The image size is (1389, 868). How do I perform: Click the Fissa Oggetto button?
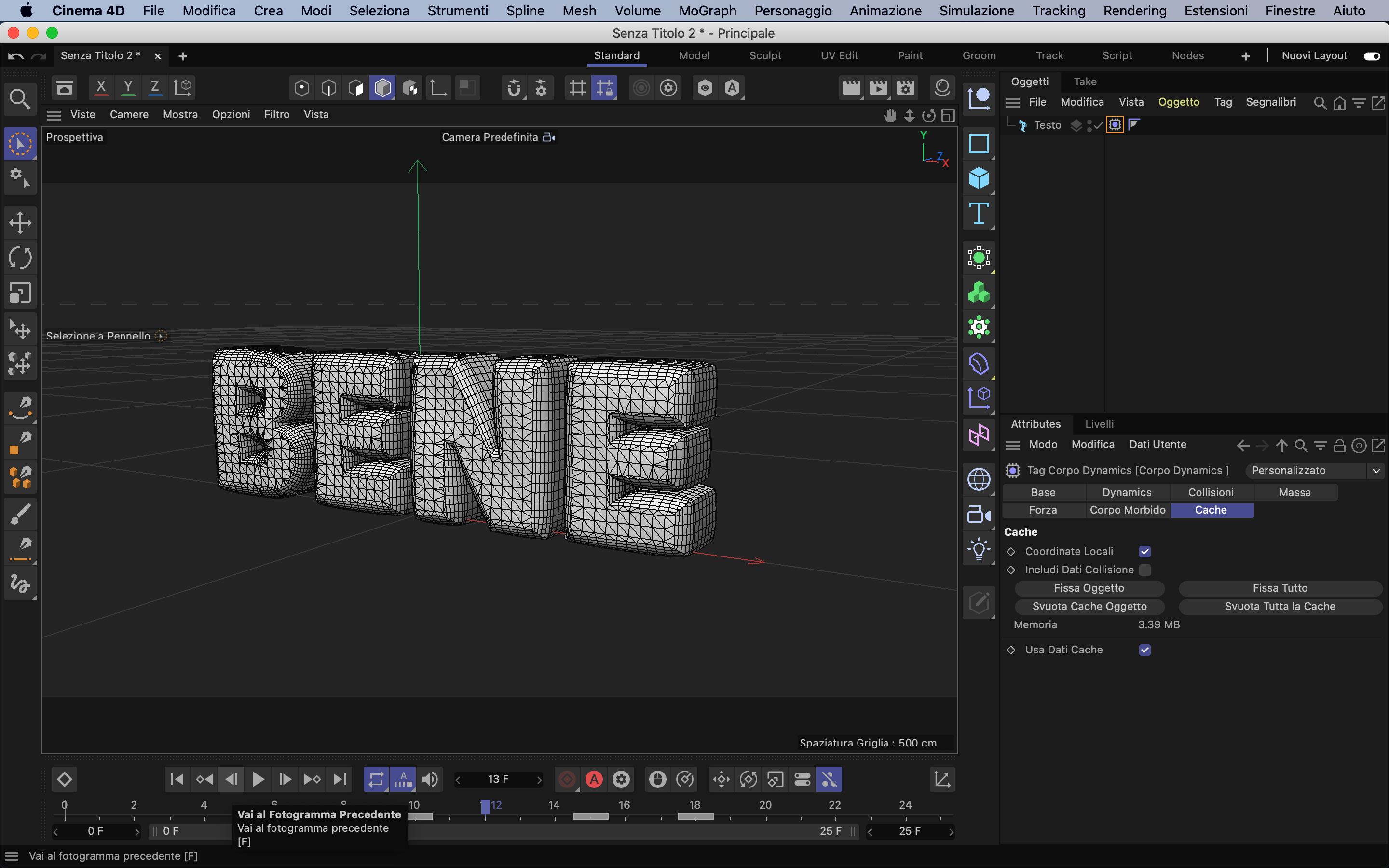(1089, 588)
